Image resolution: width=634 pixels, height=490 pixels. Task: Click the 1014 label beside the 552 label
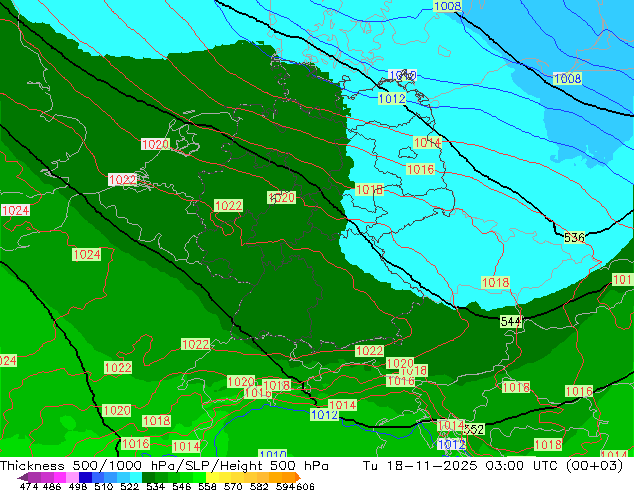click(450, 425)
